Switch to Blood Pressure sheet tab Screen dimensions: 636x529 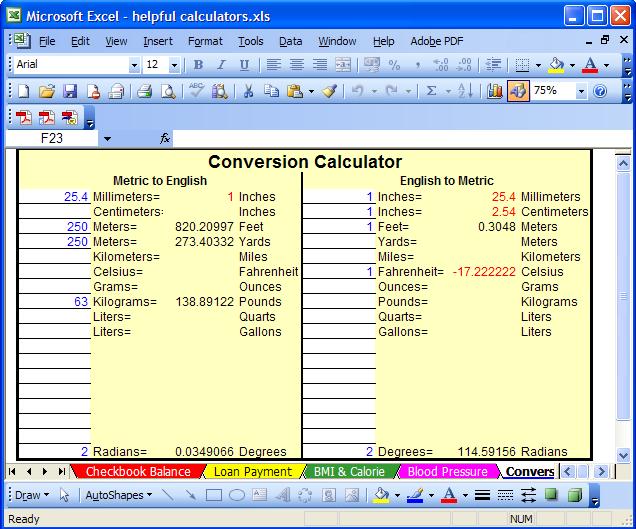(x=447, y=471)
